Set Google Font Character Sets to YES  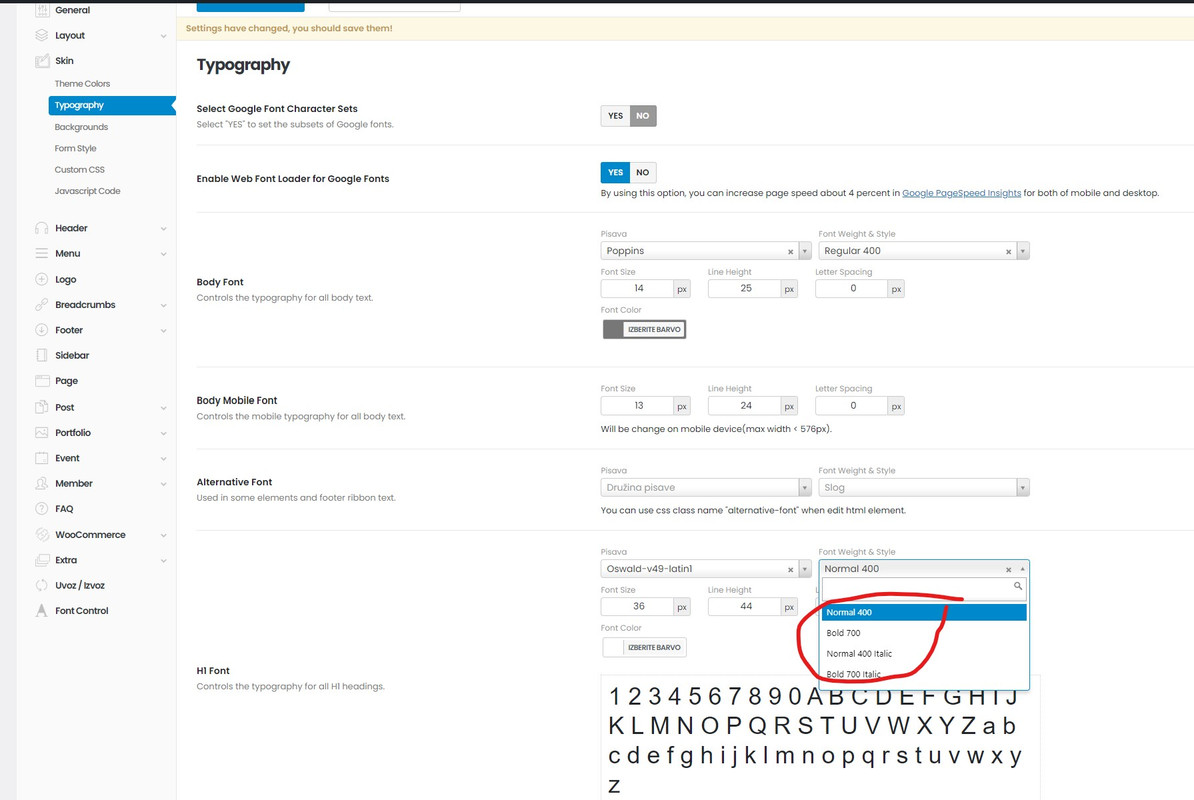[615, 116]
